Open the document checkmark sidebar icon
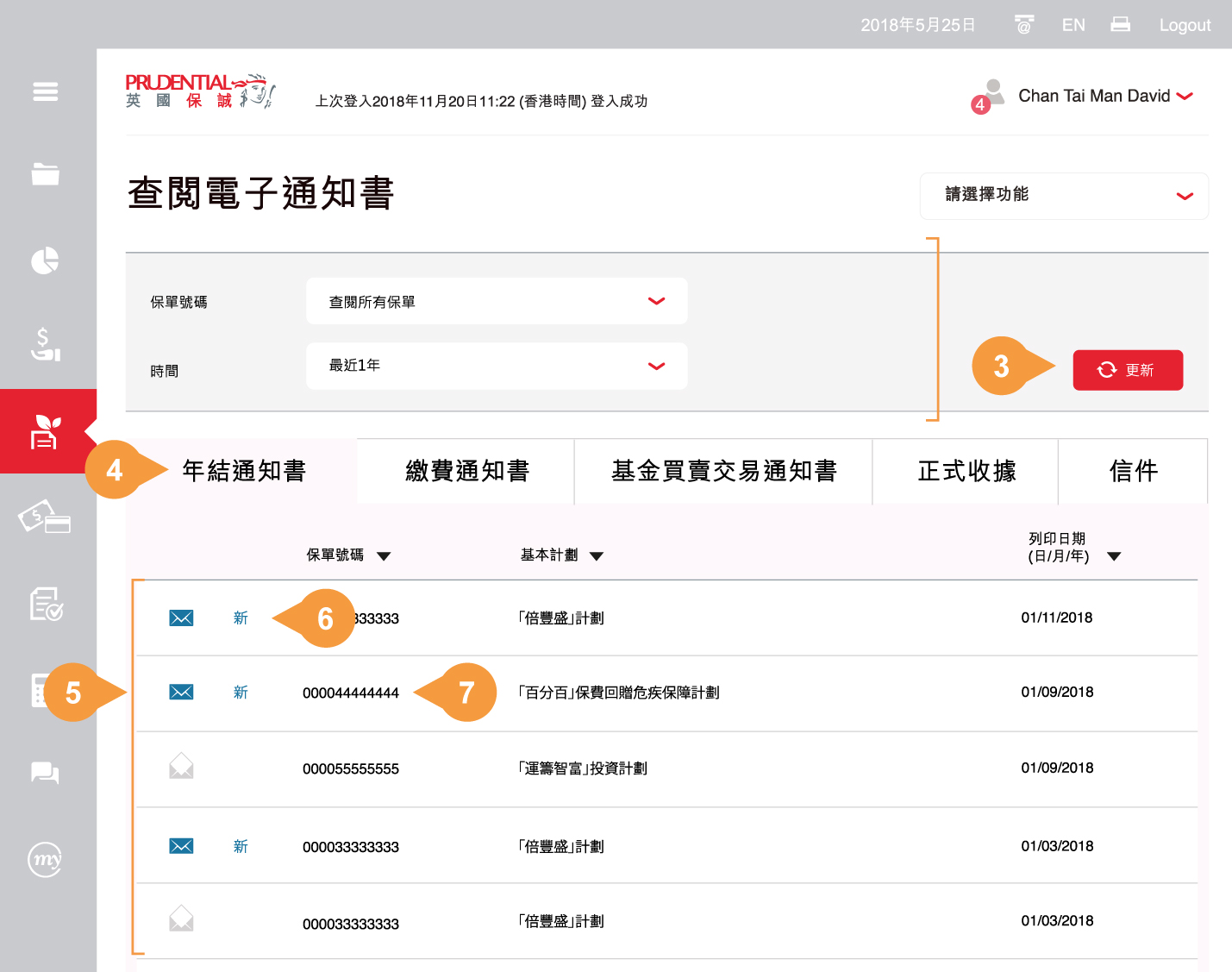 click(x=46, y=604)
